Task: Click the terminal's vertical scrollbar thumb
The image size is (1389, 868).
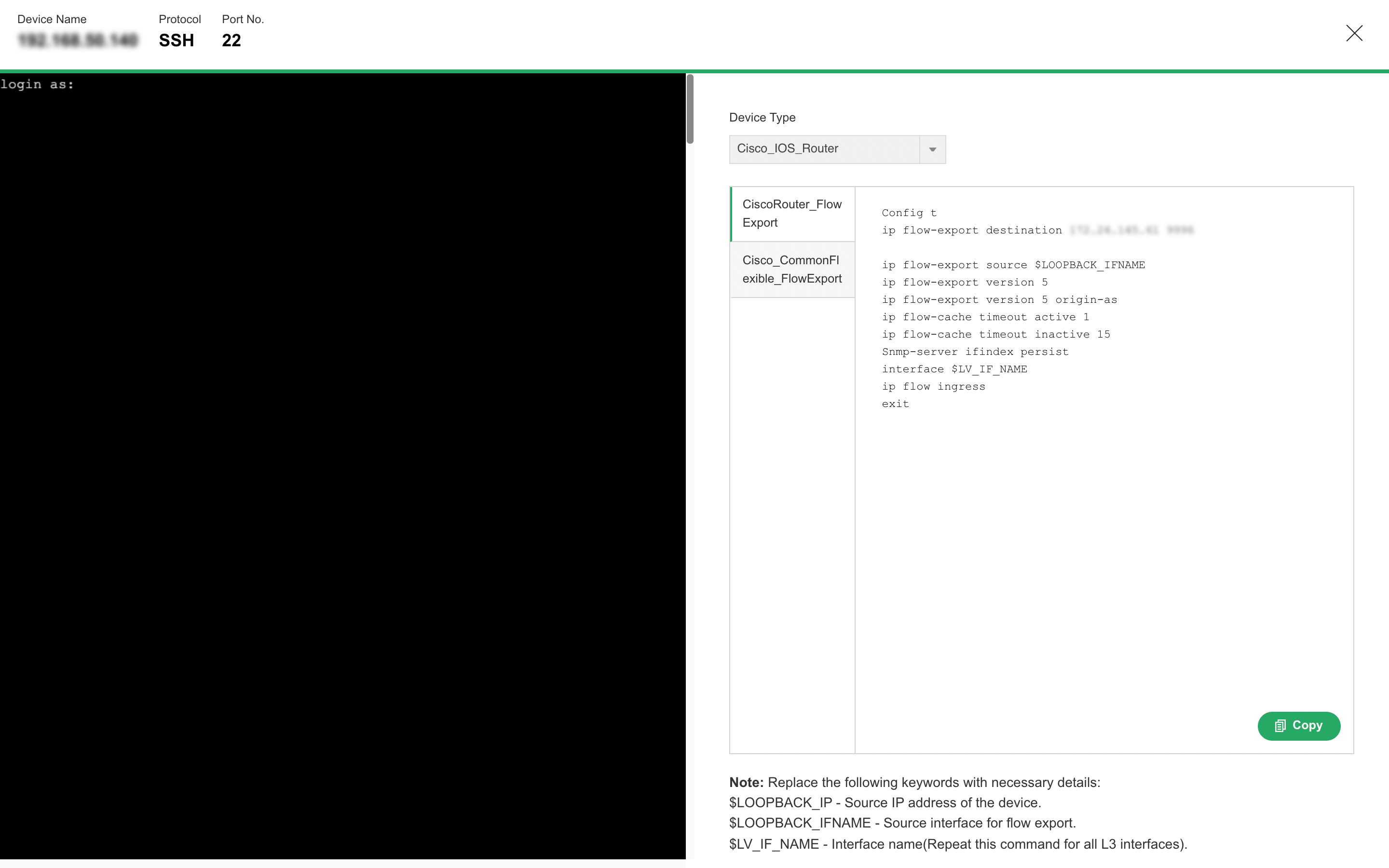Action: click(x=690, y=109)
